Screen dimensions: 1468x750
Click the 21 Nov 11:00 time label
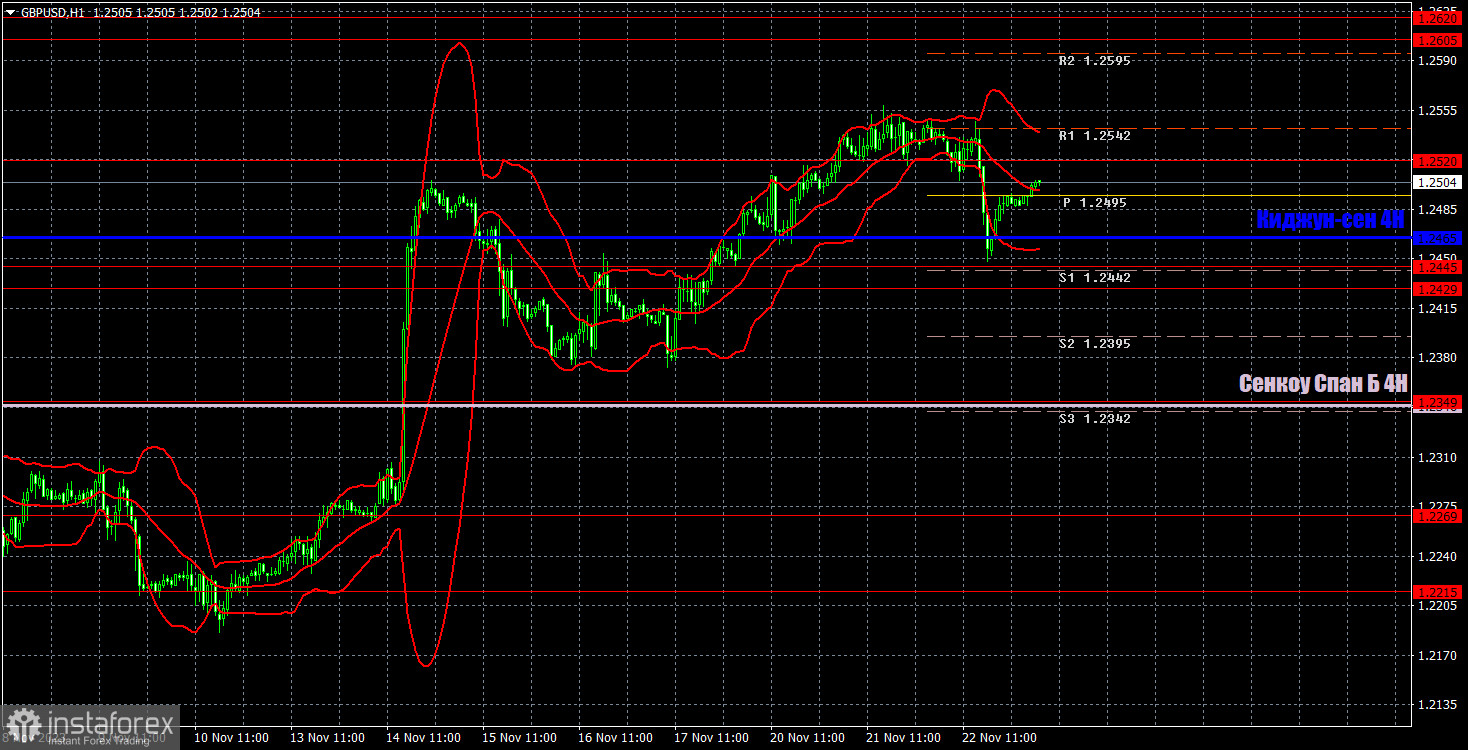pyautogui.click(x=903, y=738)
